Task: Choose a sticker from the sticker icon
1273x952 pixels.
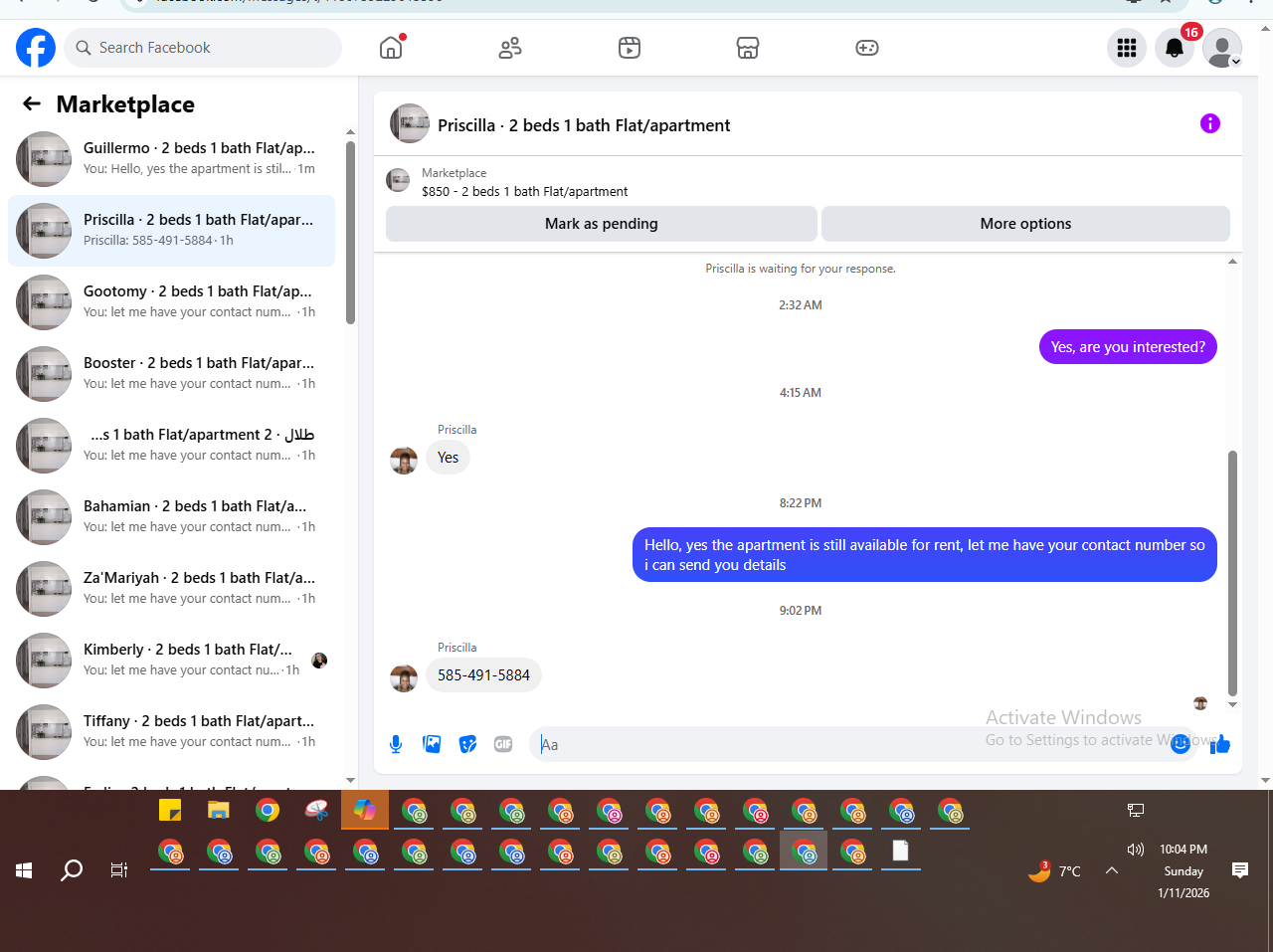Action: pos(467,744)
